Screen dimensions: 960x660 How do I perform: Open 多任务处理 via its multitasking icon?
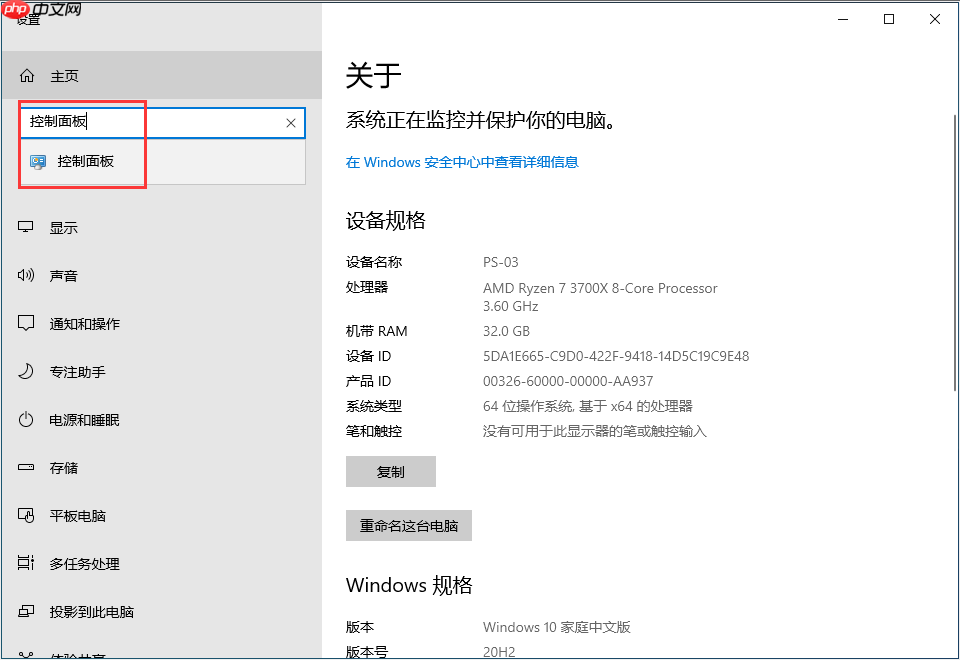click(25, 563)
